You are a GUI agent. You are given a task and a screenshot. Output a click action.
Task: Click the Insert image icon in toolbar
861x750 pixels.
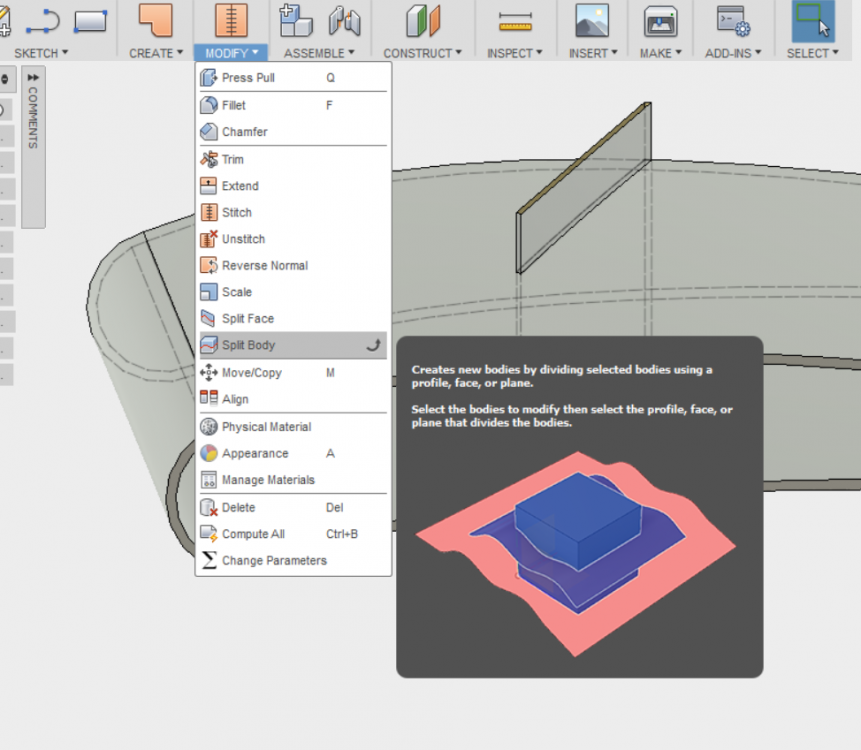coord(592,21)
